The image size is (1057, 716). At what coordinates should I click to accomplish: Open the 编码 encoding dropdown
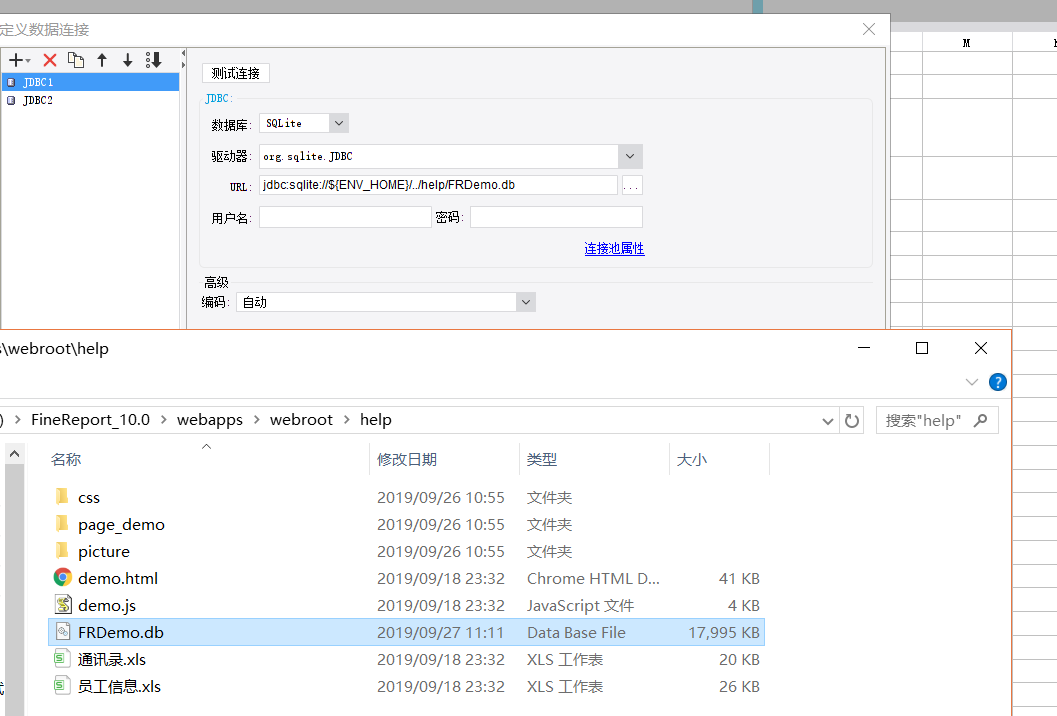pyautogui.click(x=526, y=302)
